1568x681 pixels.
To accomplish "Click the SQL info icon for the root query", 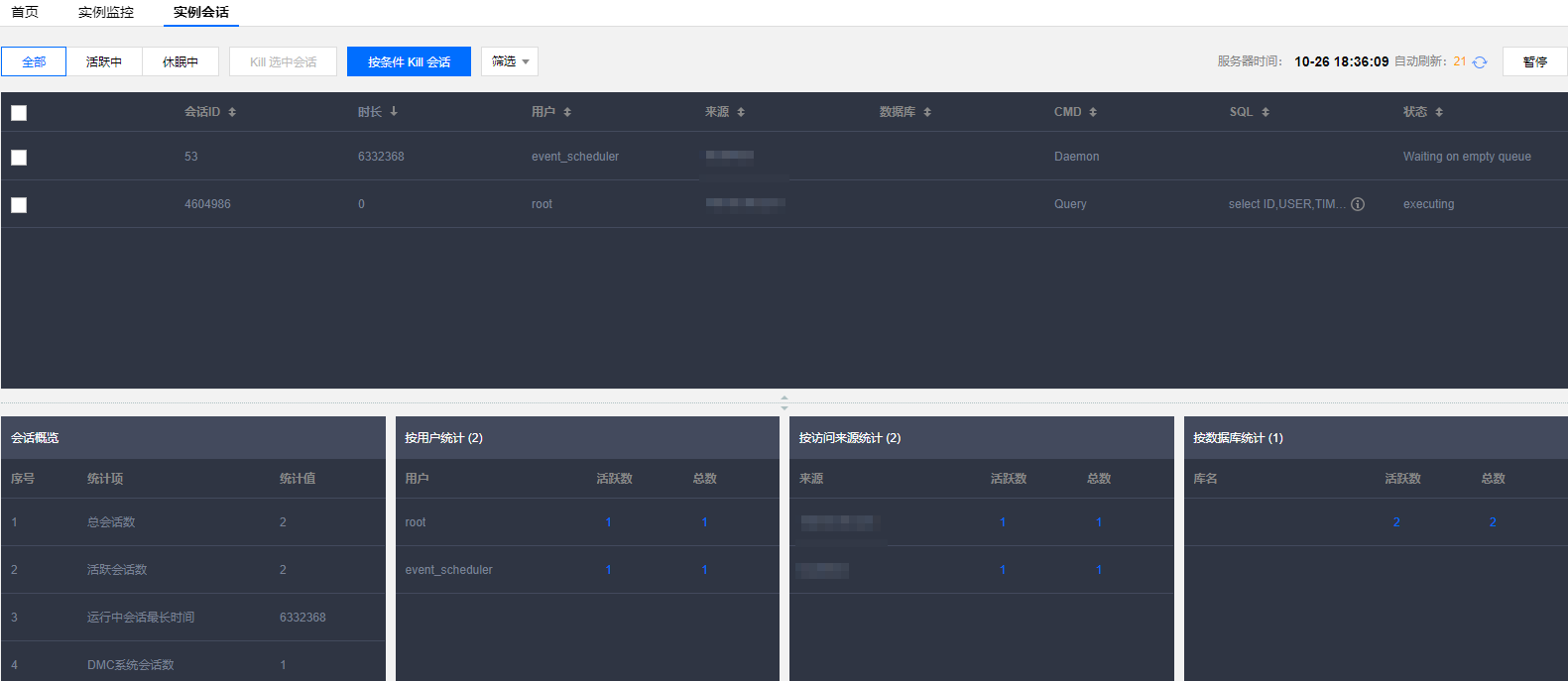I will pos(1358,204).
